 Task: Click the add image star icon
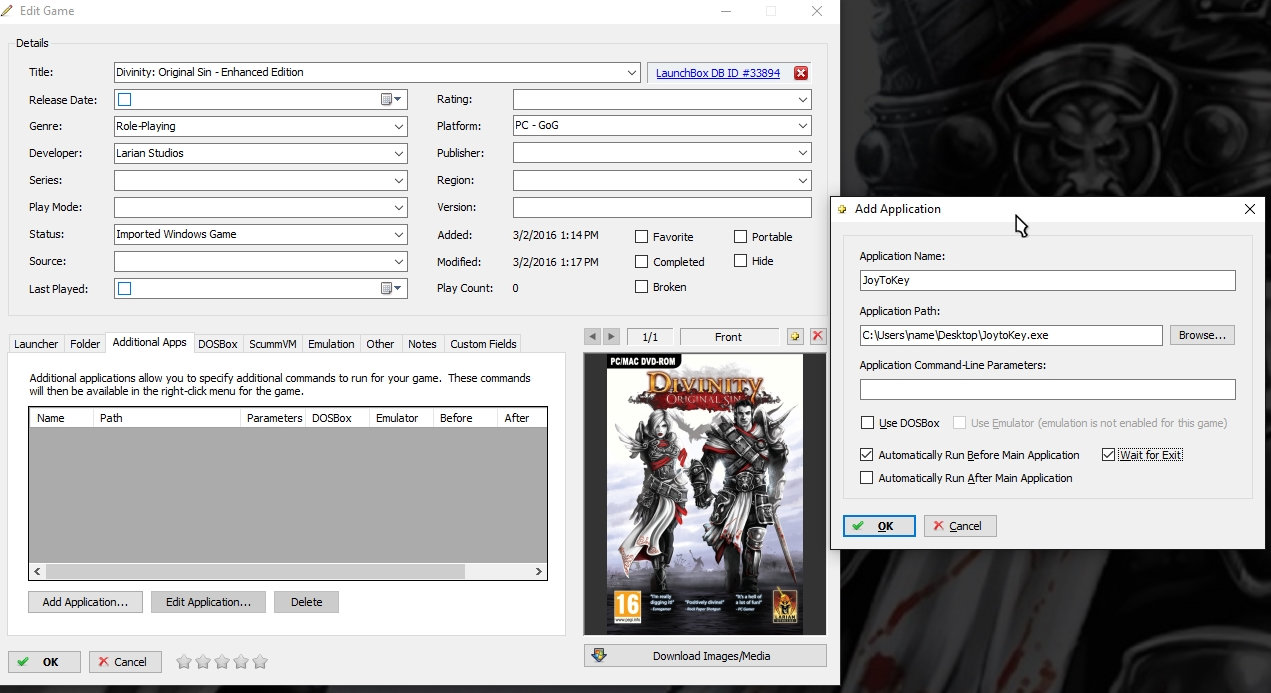795,337
